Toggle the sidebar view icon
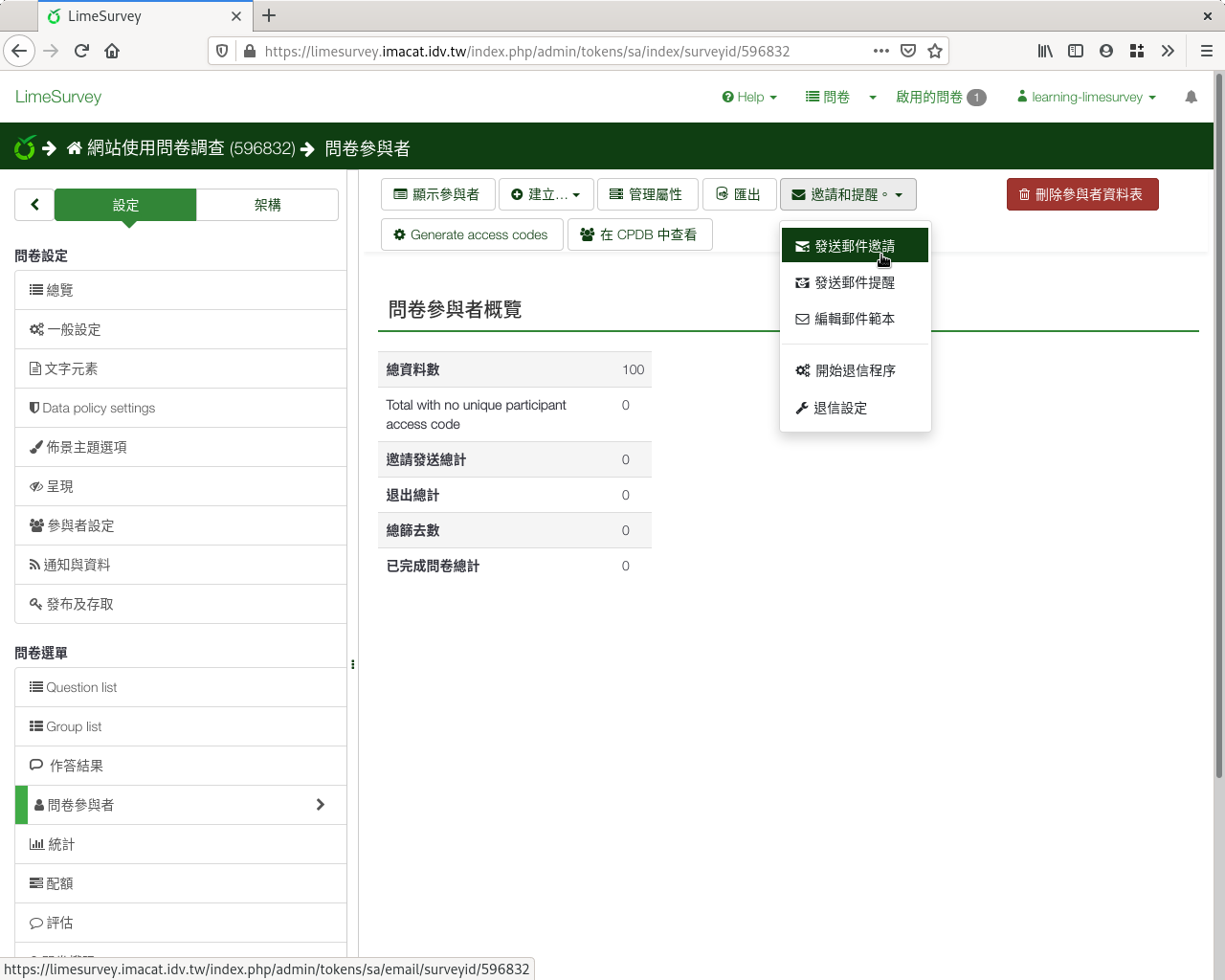Viewport: 1225px width, 980px height. [x=1076, y=51]
